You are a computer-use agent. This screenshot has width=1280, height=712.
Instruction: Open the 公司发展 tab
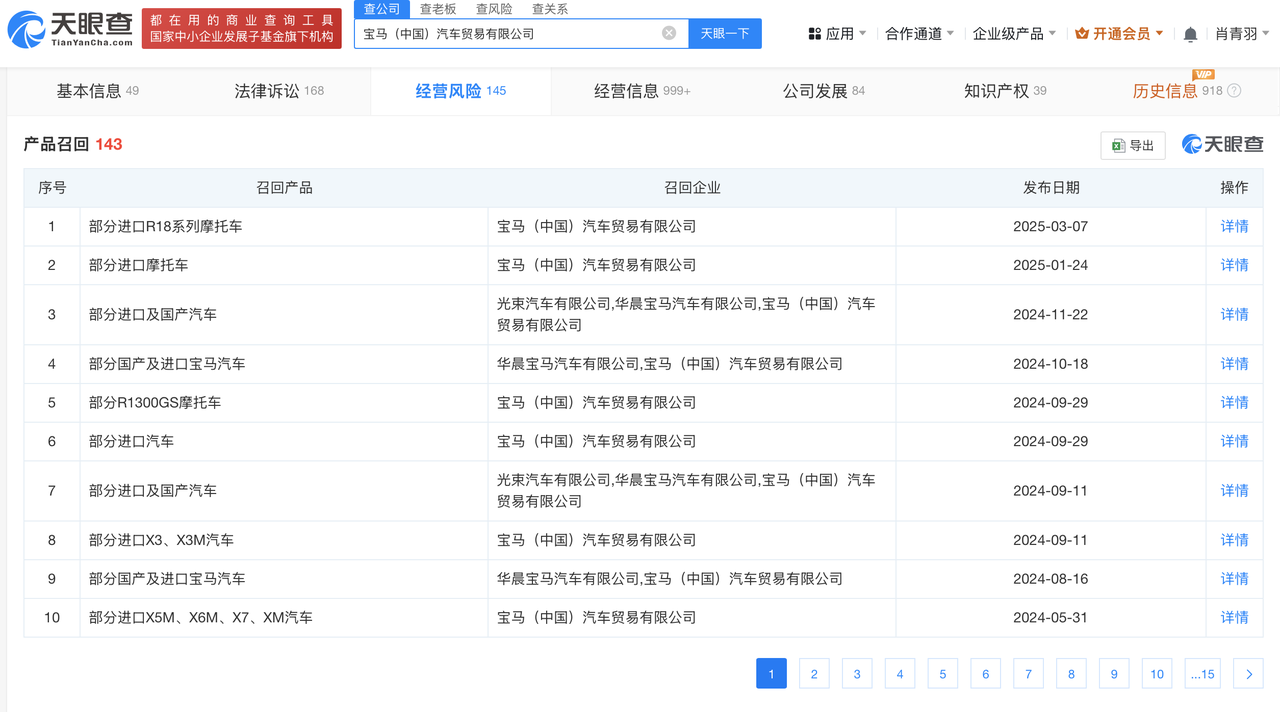pyautogui.click(x=823, y=91)
